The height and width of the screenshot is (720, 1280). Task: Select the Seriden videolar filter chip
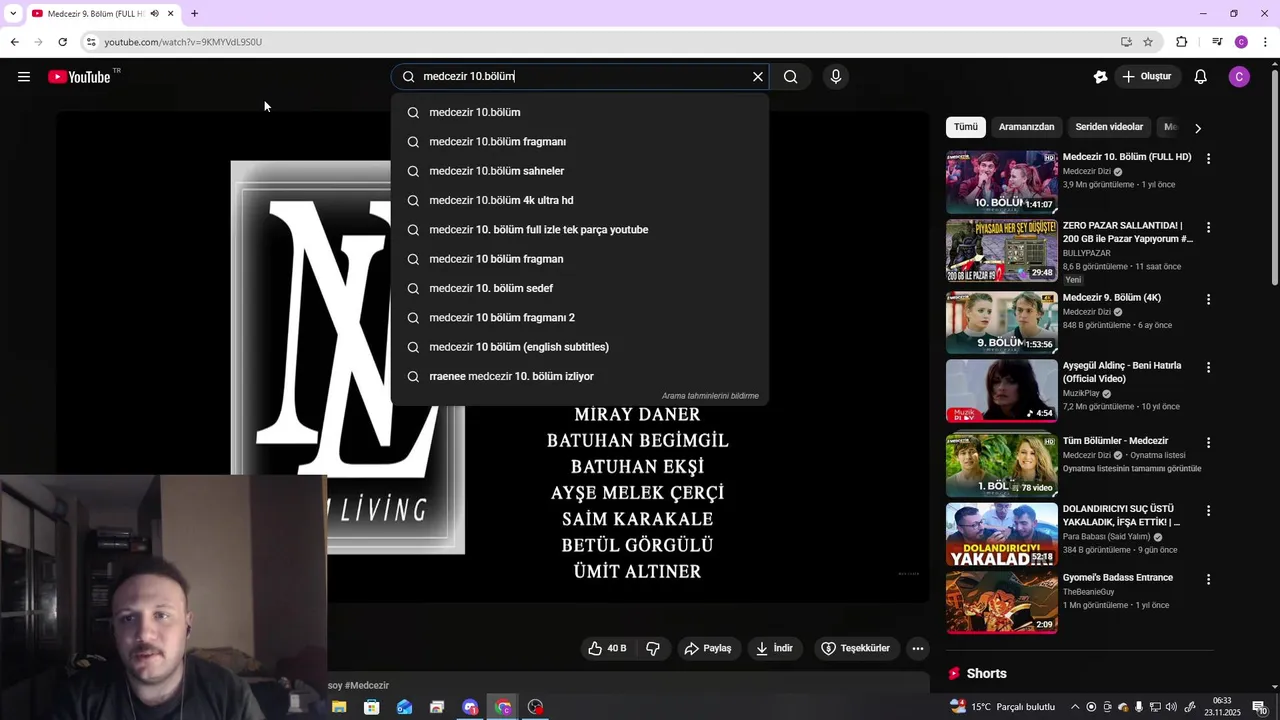[1109, 127]
